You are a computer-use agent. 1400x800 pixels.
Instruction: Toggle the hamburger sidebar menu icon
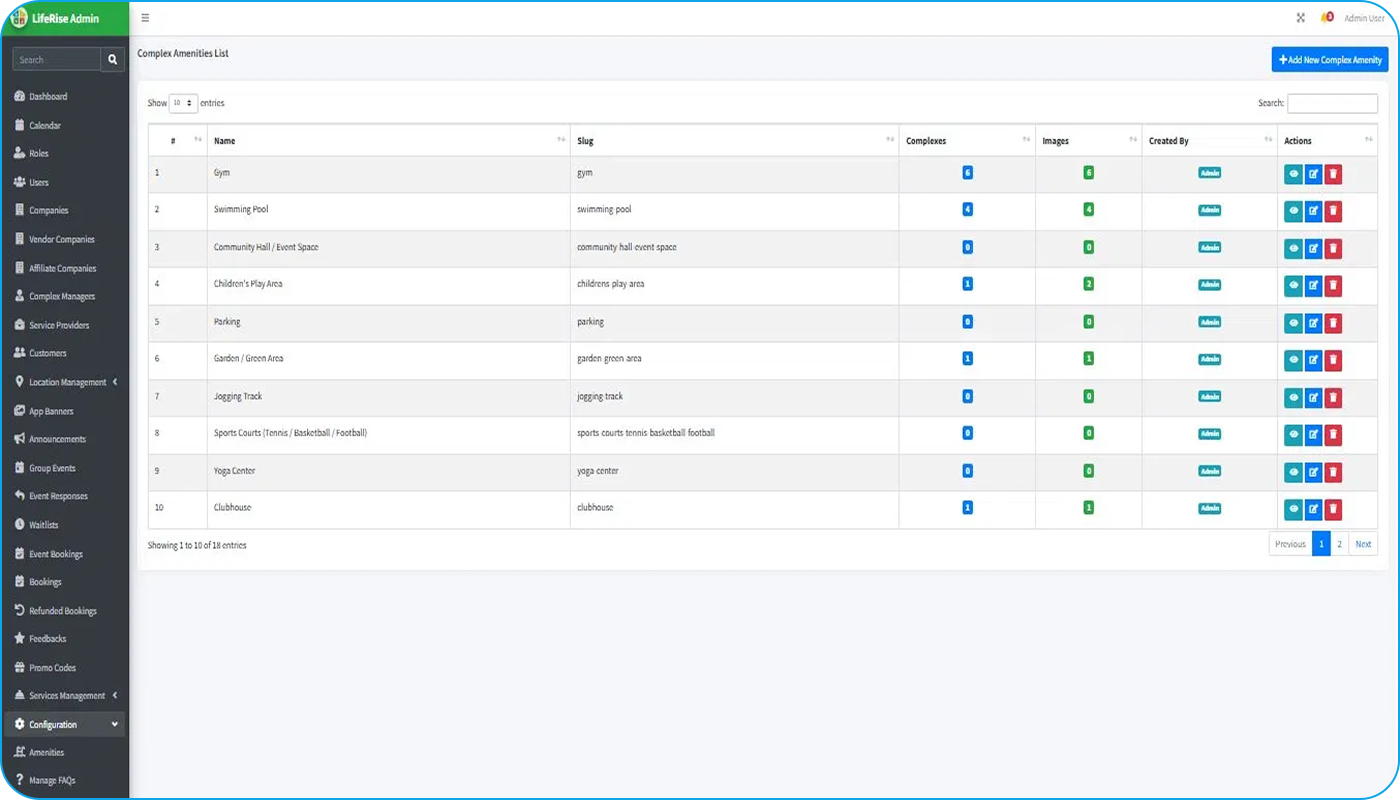coord(145,18)
